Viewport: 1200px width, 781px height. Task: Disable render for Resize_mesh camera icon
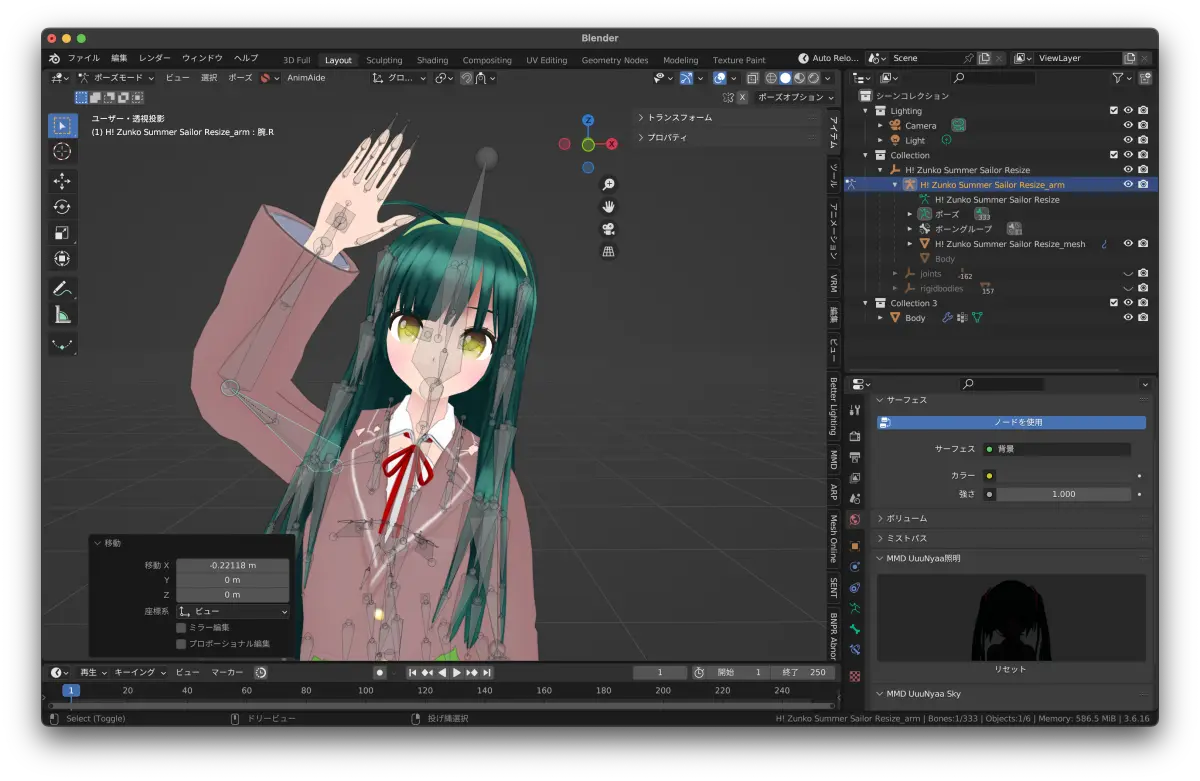click(1143, 244)
